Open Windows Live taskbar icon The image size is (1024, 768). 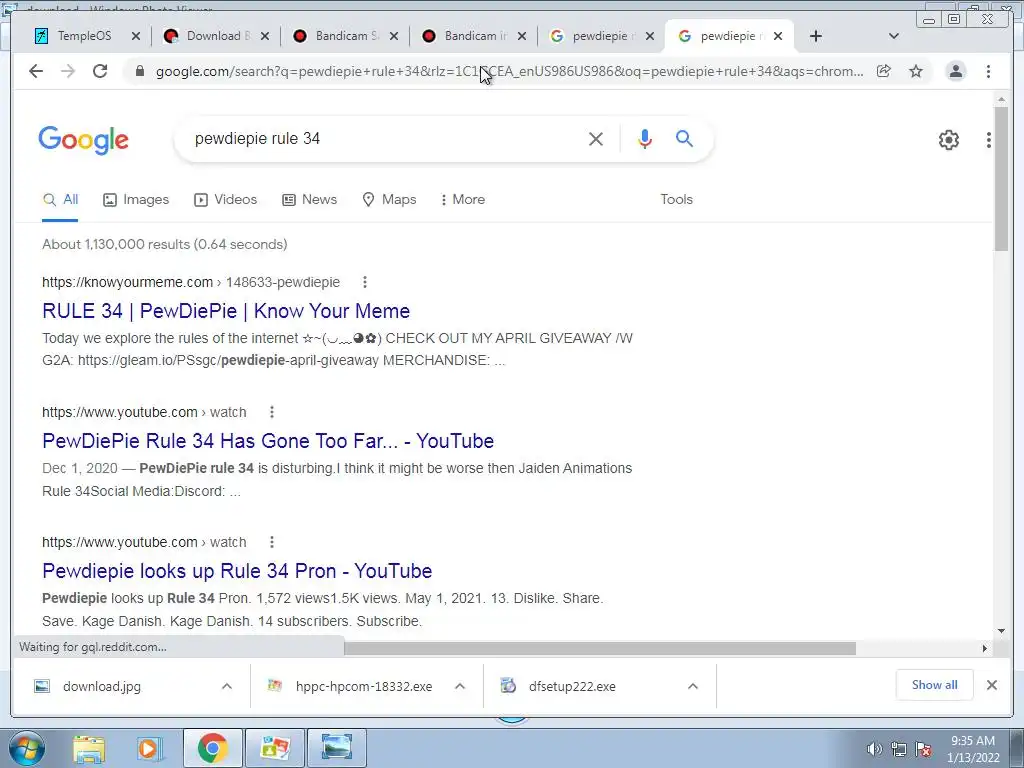[274, 748]
